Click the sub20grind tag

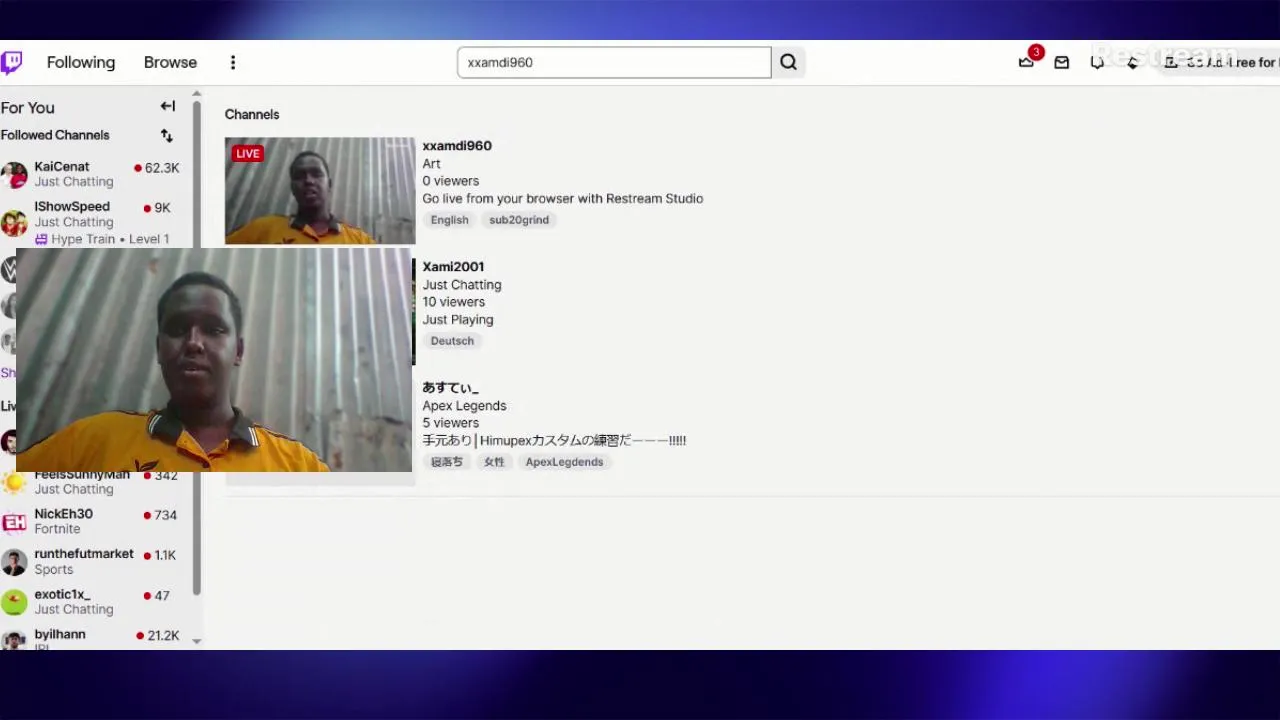(519, 220)
